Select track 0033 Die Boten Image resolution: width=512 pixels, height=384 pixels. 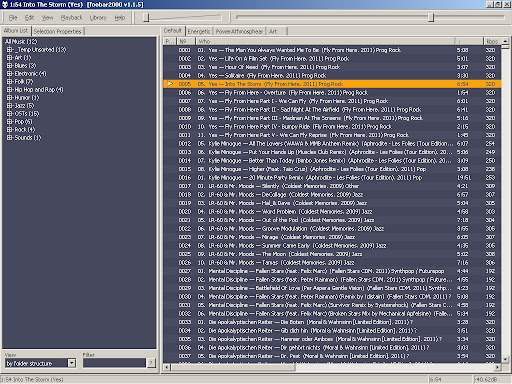[x=332, y=322]
